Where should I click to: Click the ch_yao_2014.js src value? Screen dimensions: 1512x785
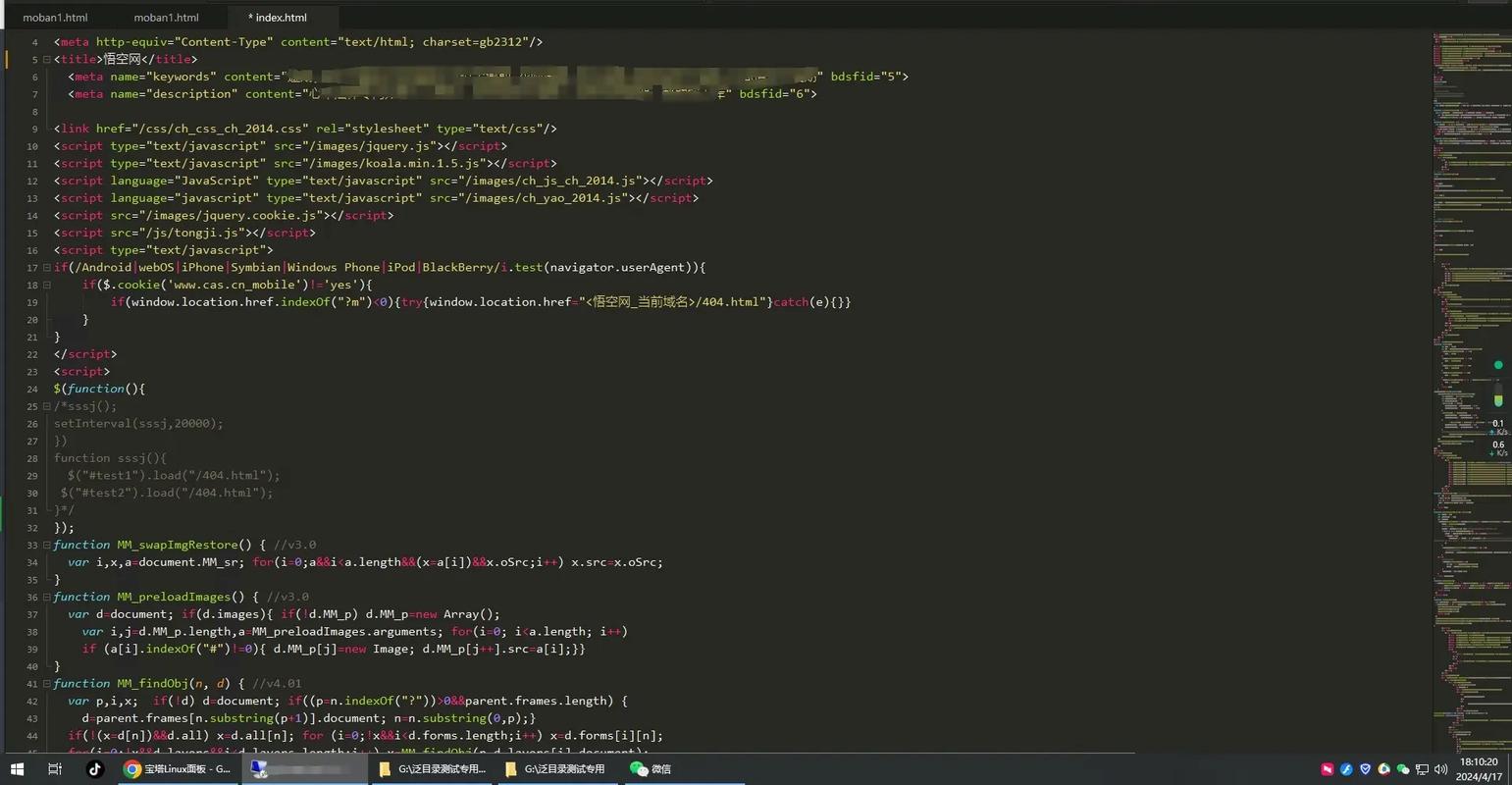tap(544, 198)
